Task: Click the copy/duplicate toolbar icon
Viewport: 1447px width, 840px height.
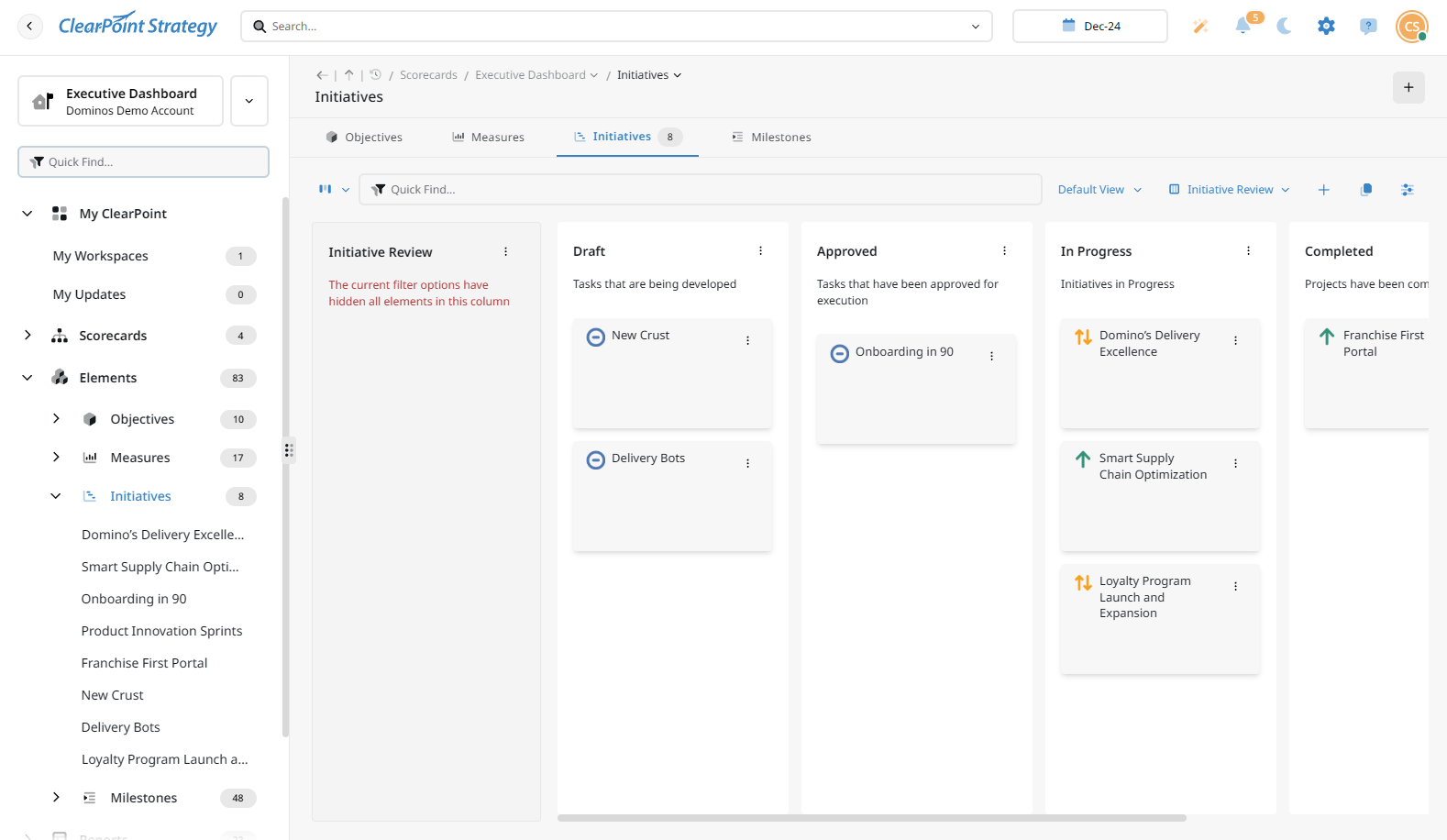Action: (1366, 190)
